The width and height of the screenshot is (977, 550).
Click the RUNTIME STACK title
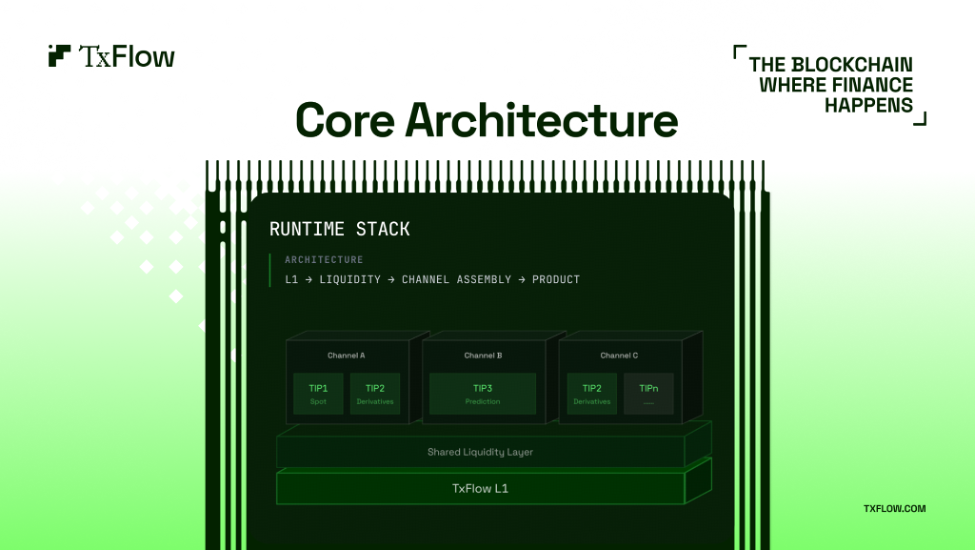point(340,229)
